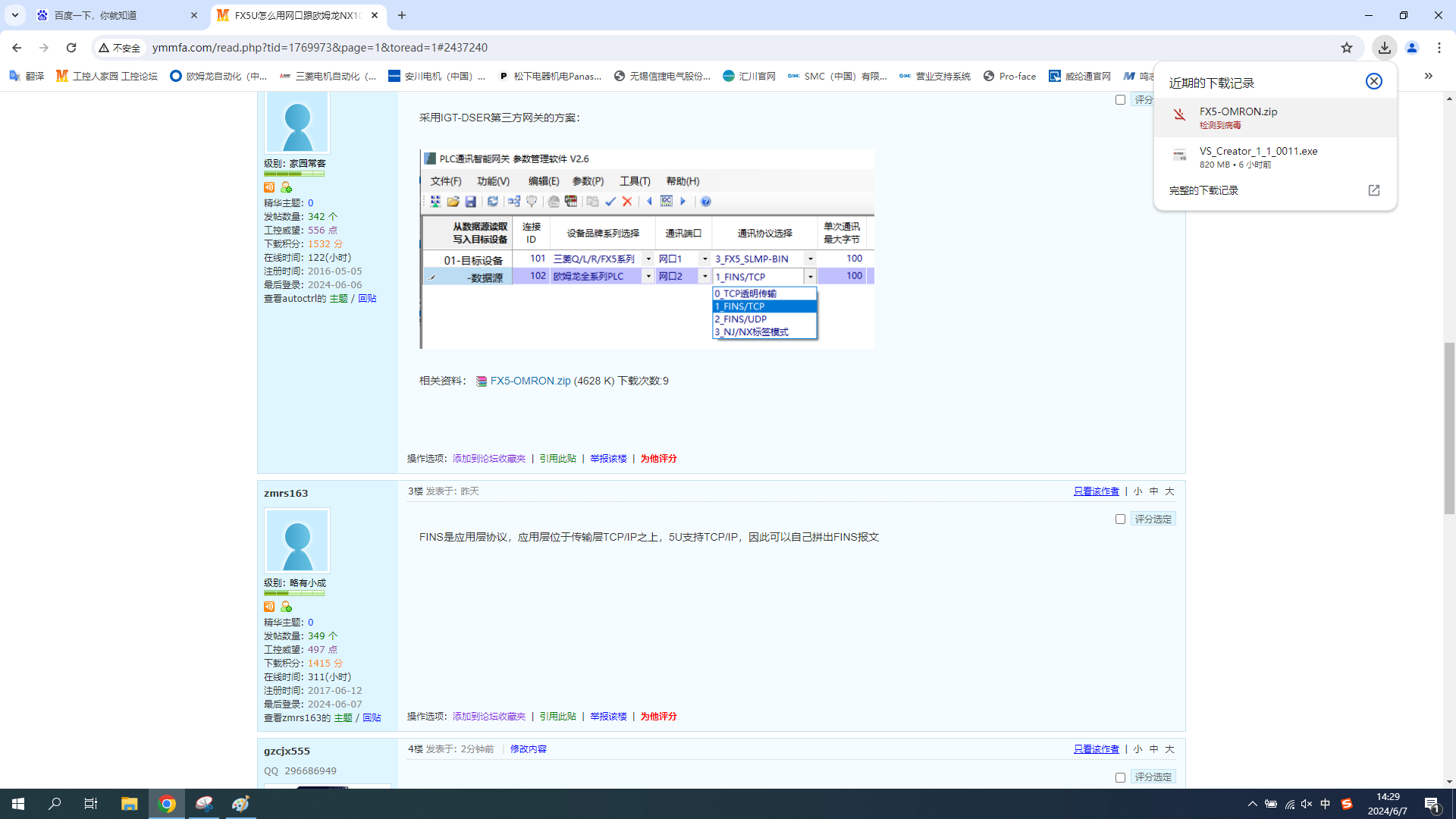Click the page vertical scrollbar thumb

(x=1449, y=428)
